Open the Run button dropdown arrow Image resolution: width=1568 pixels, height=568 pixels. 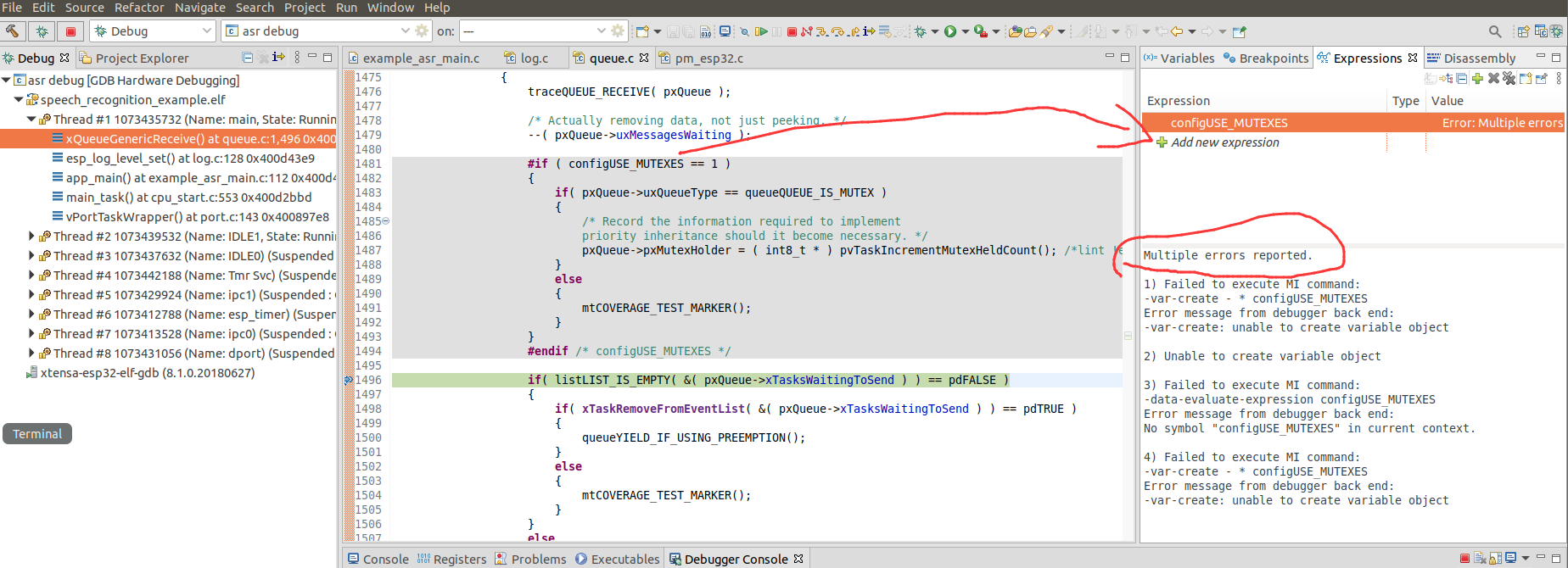[x=965, y=32]
